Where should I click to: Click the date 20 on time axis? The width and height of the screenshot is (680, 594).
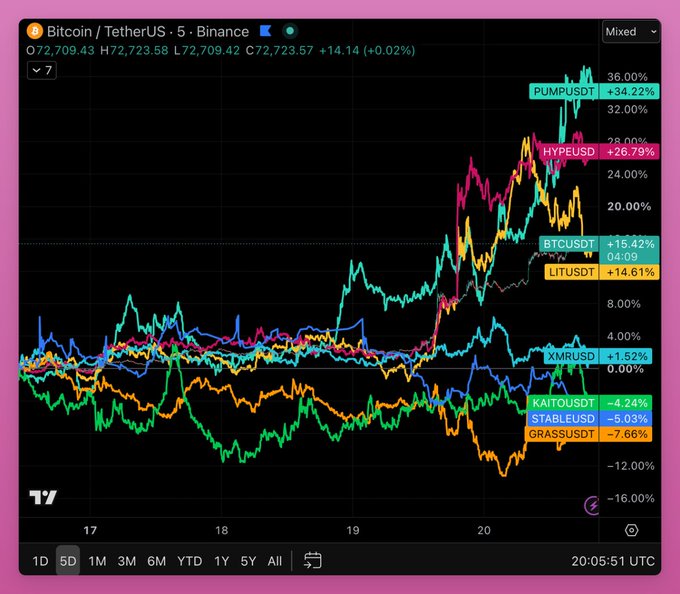(x=484, y=530)
